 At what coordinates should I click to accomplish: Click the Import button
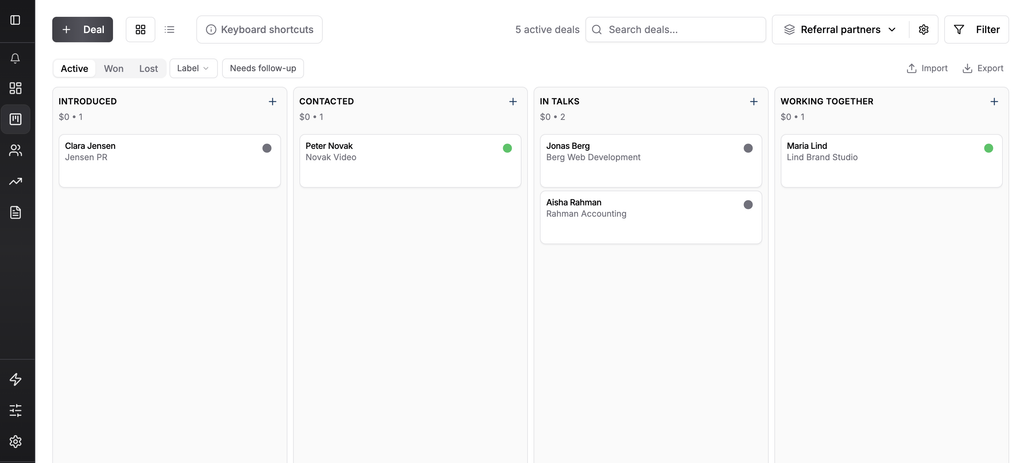pyautogui.click(x=927, y=69)
